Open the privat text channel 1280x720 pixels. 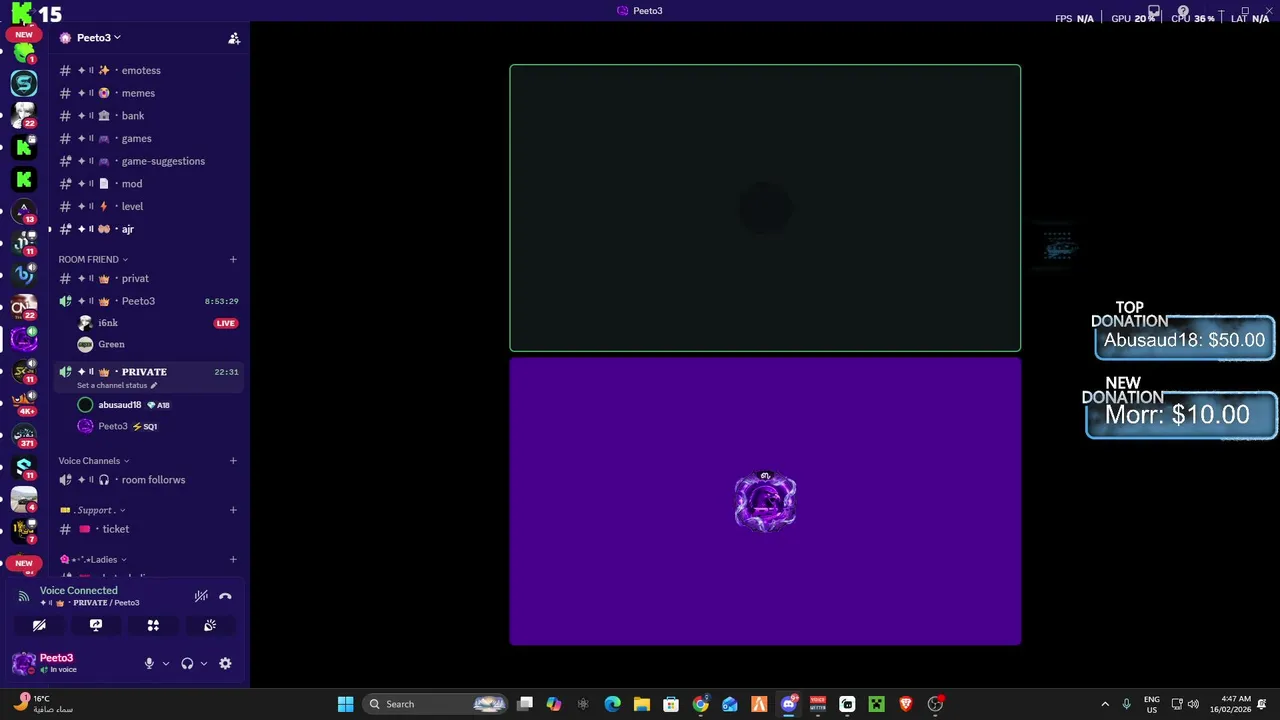148,279
